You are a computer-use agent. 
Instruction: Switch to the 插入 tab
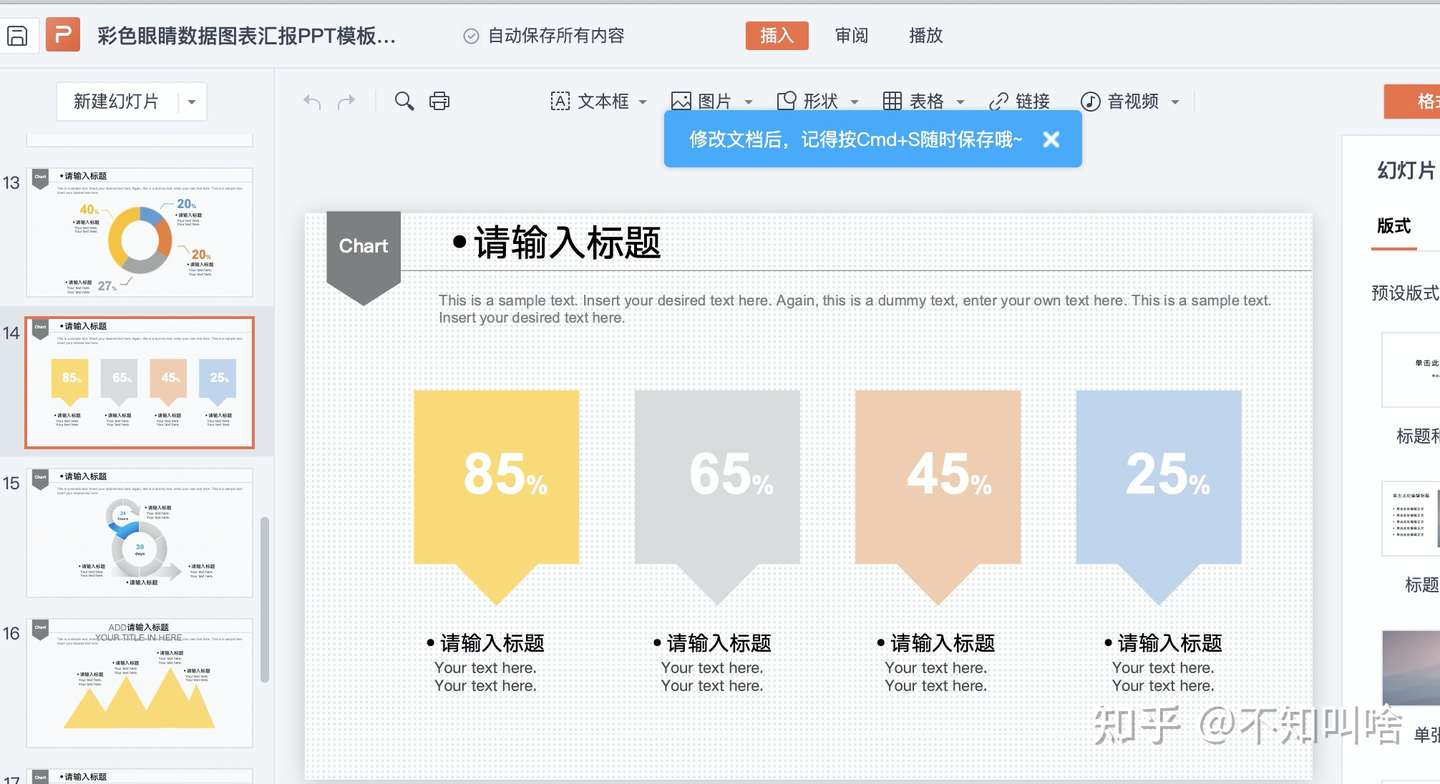pos(777,35)
